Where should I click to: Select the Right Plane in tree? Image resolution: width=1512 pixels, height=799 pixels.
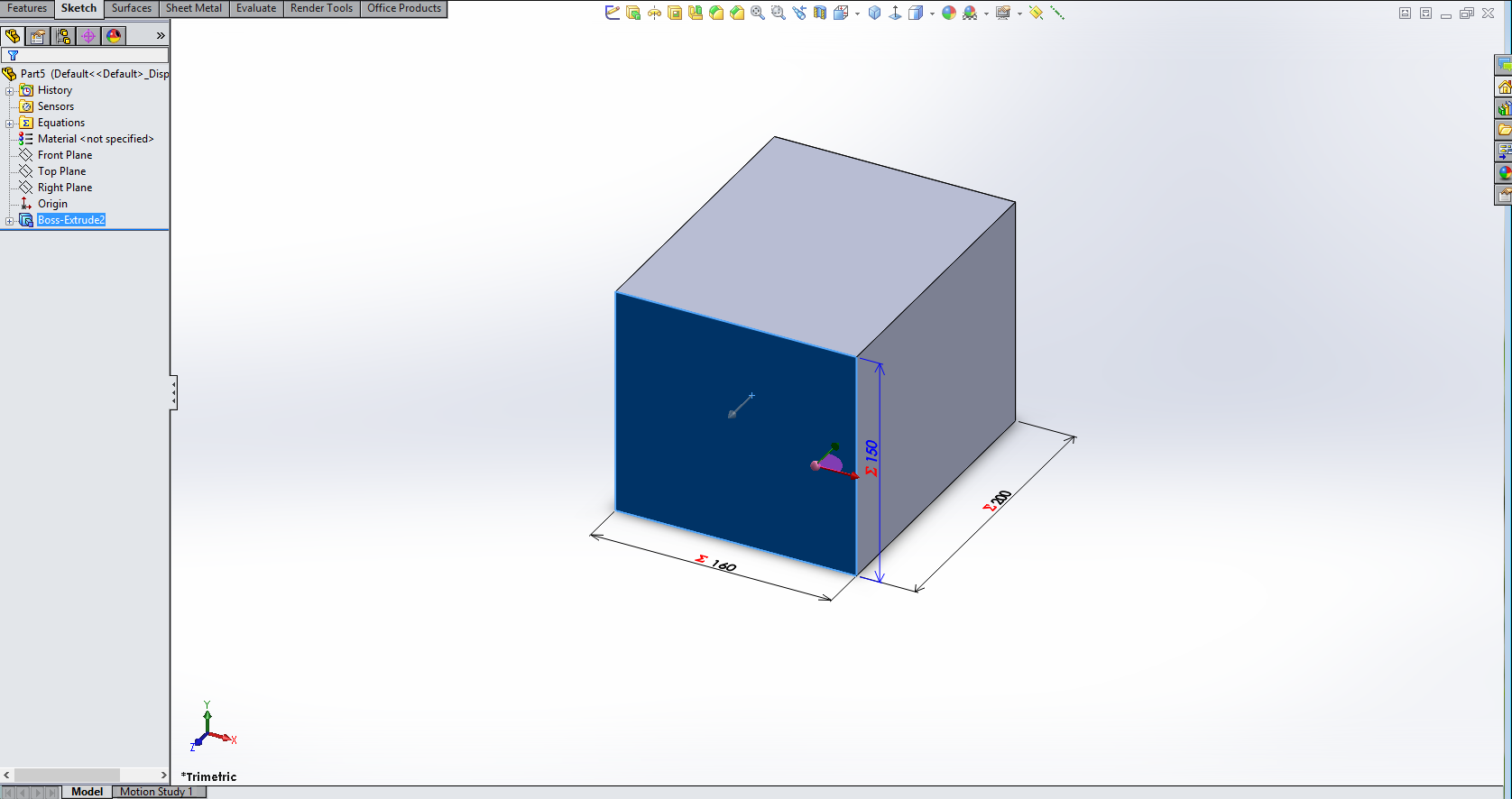point(65,188)
